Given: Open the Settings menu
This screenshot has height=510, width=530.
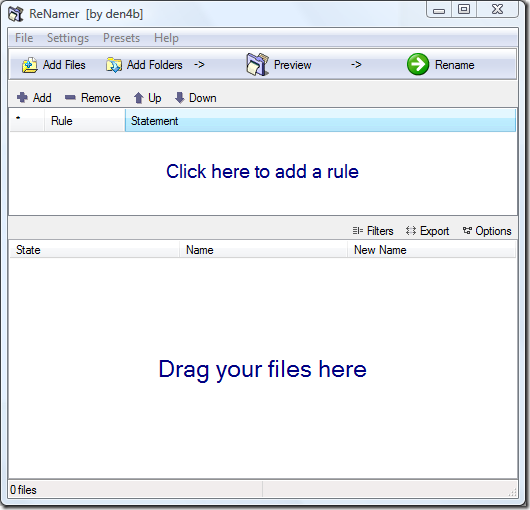Looking at the screenshot, I should pos(68,38).
